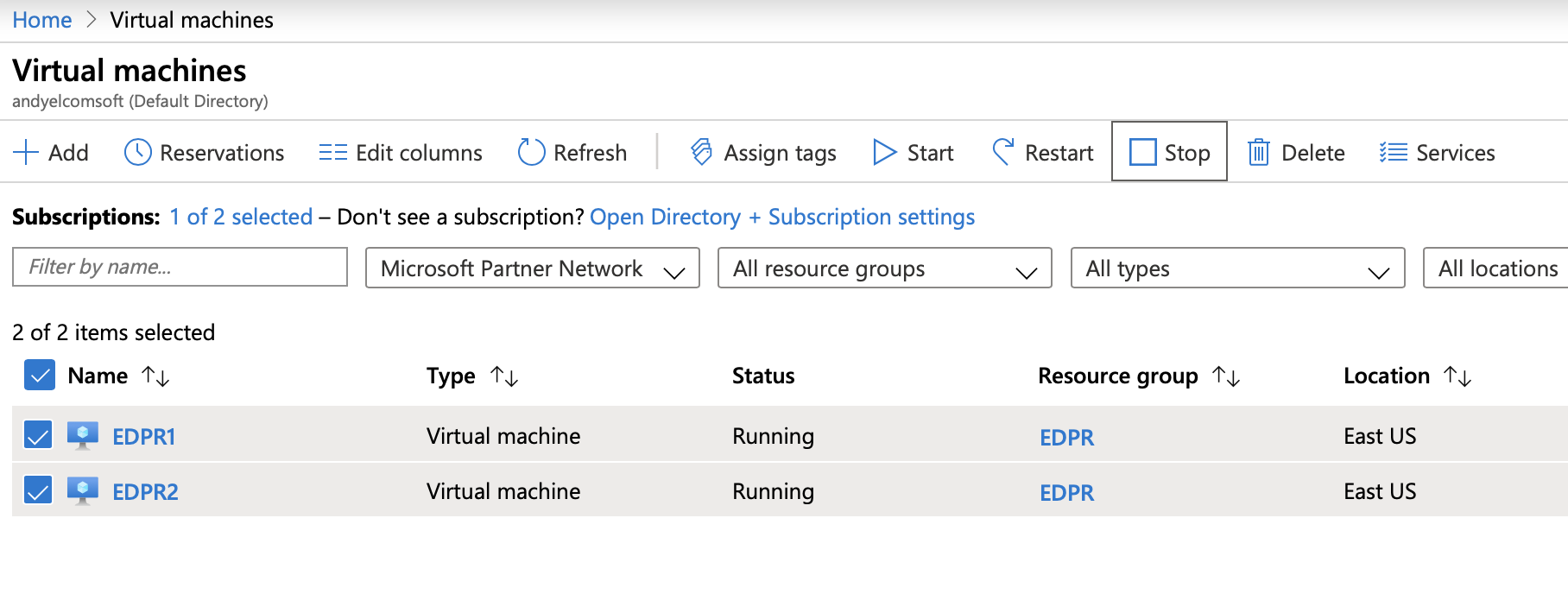
Task: Sort by Name using arrows icon
Action: [155, 376]
